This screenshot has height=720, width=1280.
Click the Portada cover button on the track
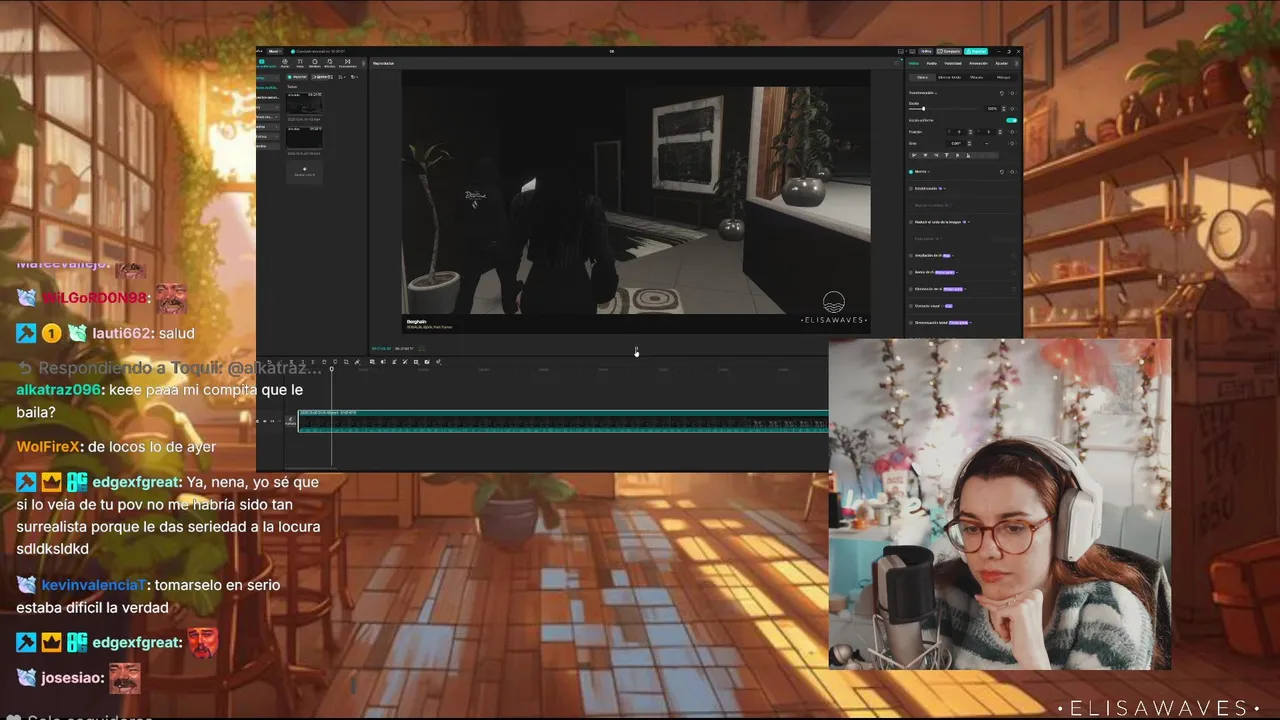pyautogui.click(x=290, y=421)
